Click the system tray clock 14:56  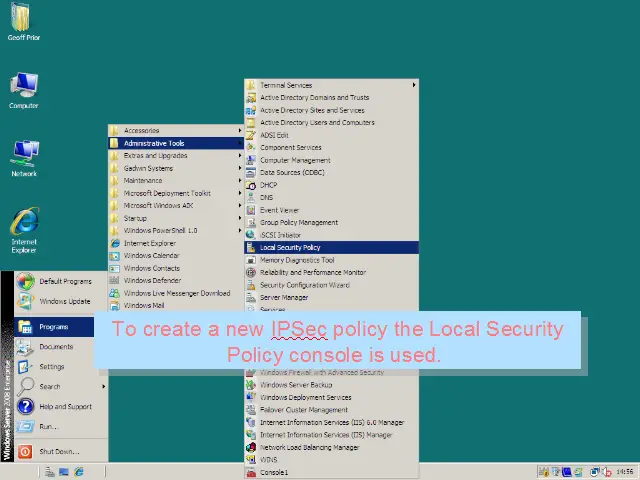625,472
